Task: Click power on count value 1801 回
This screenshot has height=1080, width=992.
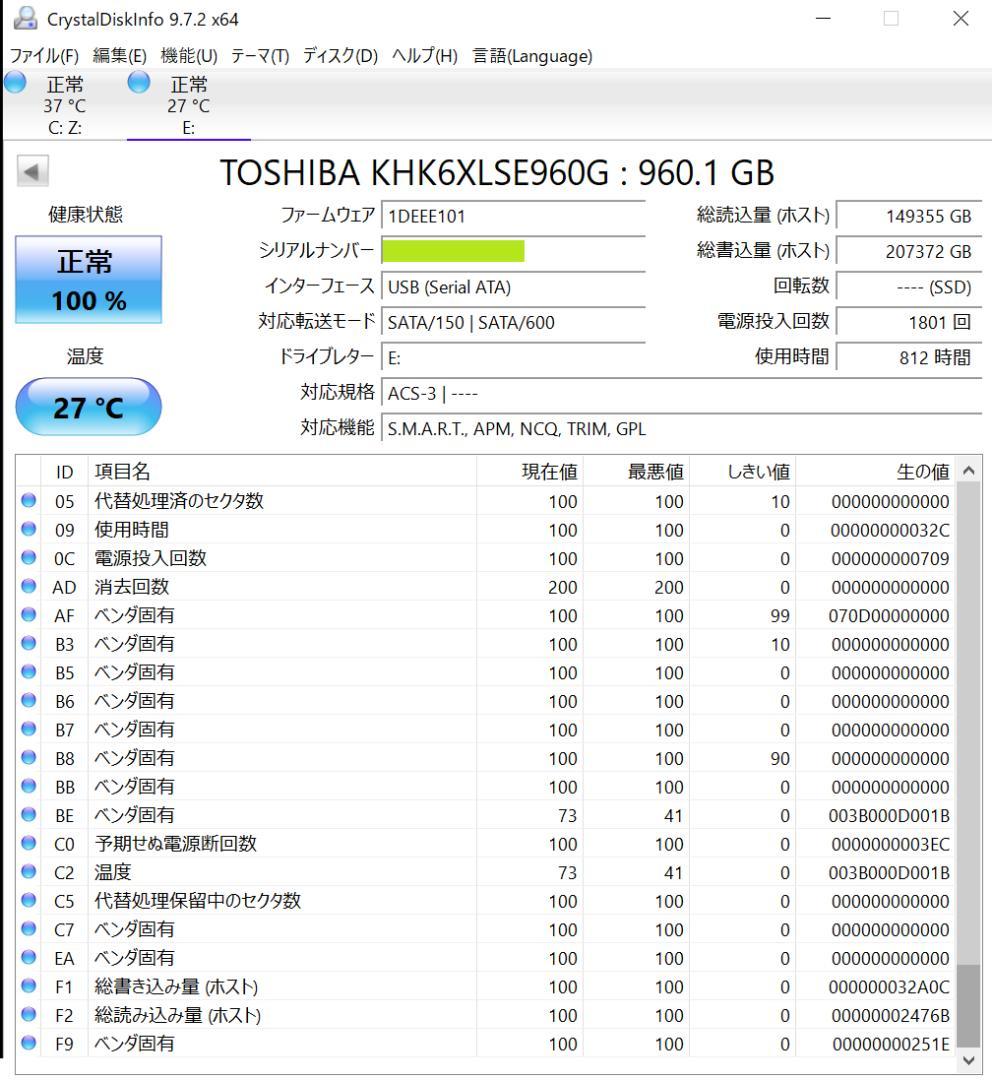Action: (x=909, y=322)
